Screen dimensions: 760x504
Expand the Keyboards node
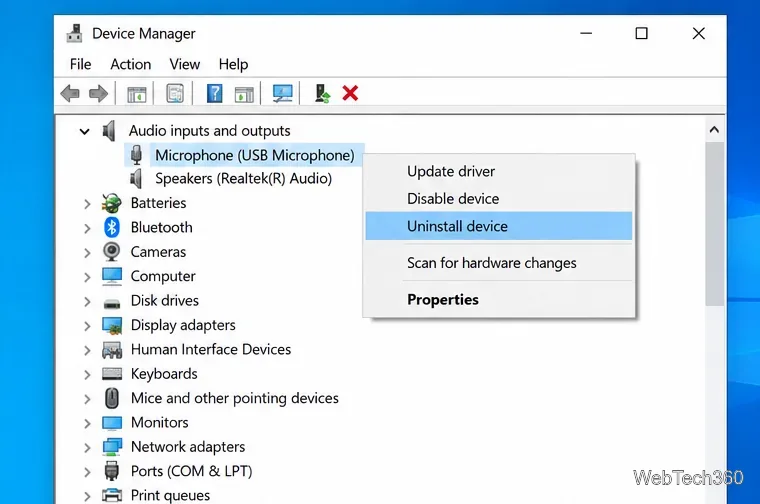tap(87, 375)
